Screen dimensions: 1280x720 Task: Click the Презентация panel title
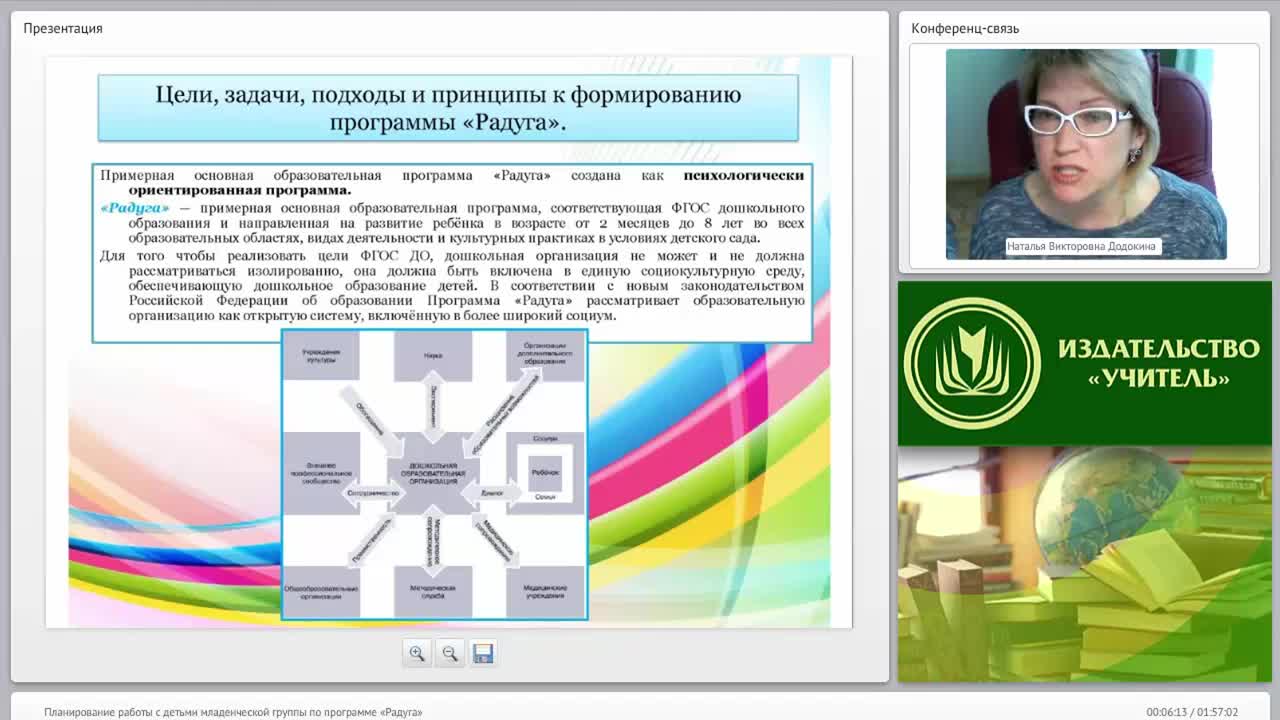[63, 28]
